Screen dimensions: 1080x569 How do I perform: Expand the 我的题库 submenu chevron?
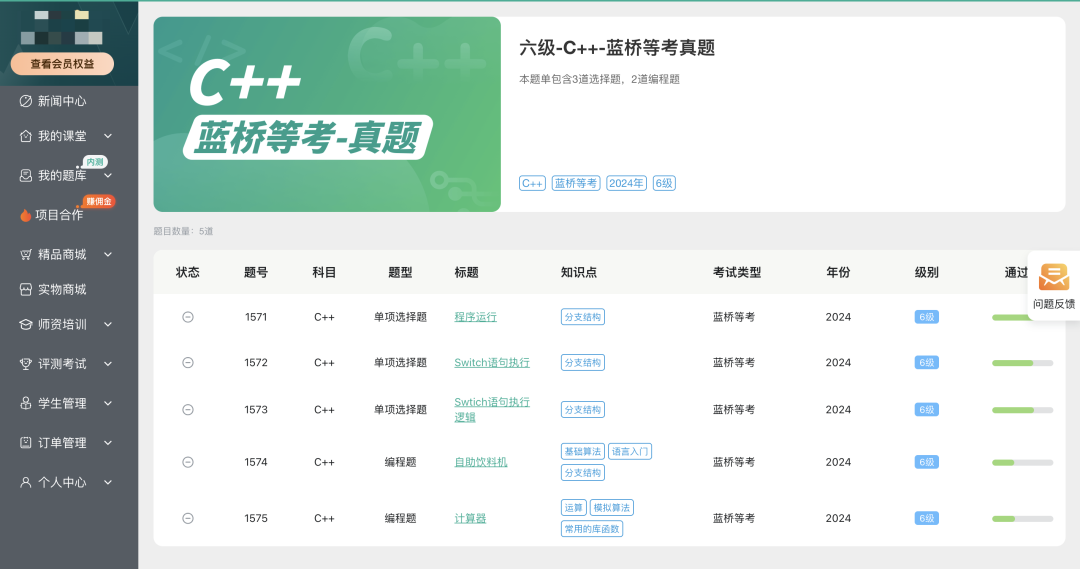(108, 176)
